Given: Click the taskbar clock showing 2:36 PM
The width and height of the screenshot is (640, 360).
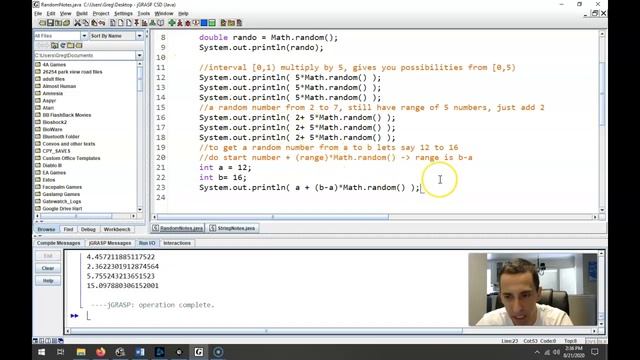Looking at the screenshot, I should (573, 351).
